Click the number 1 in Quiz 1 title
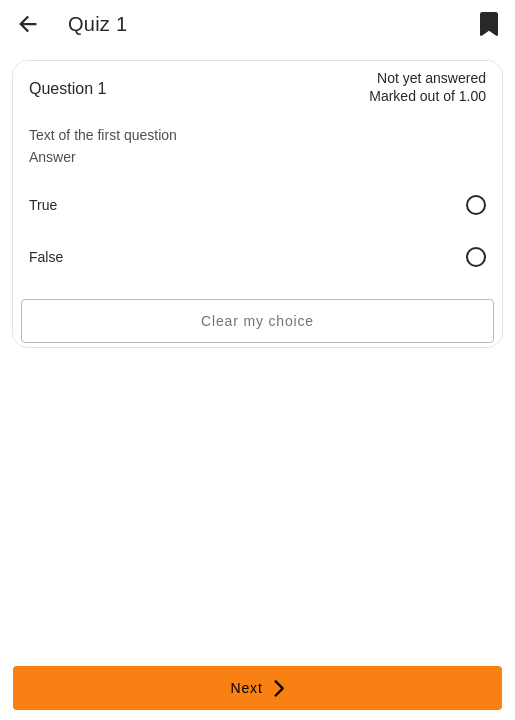 point(121,24)
